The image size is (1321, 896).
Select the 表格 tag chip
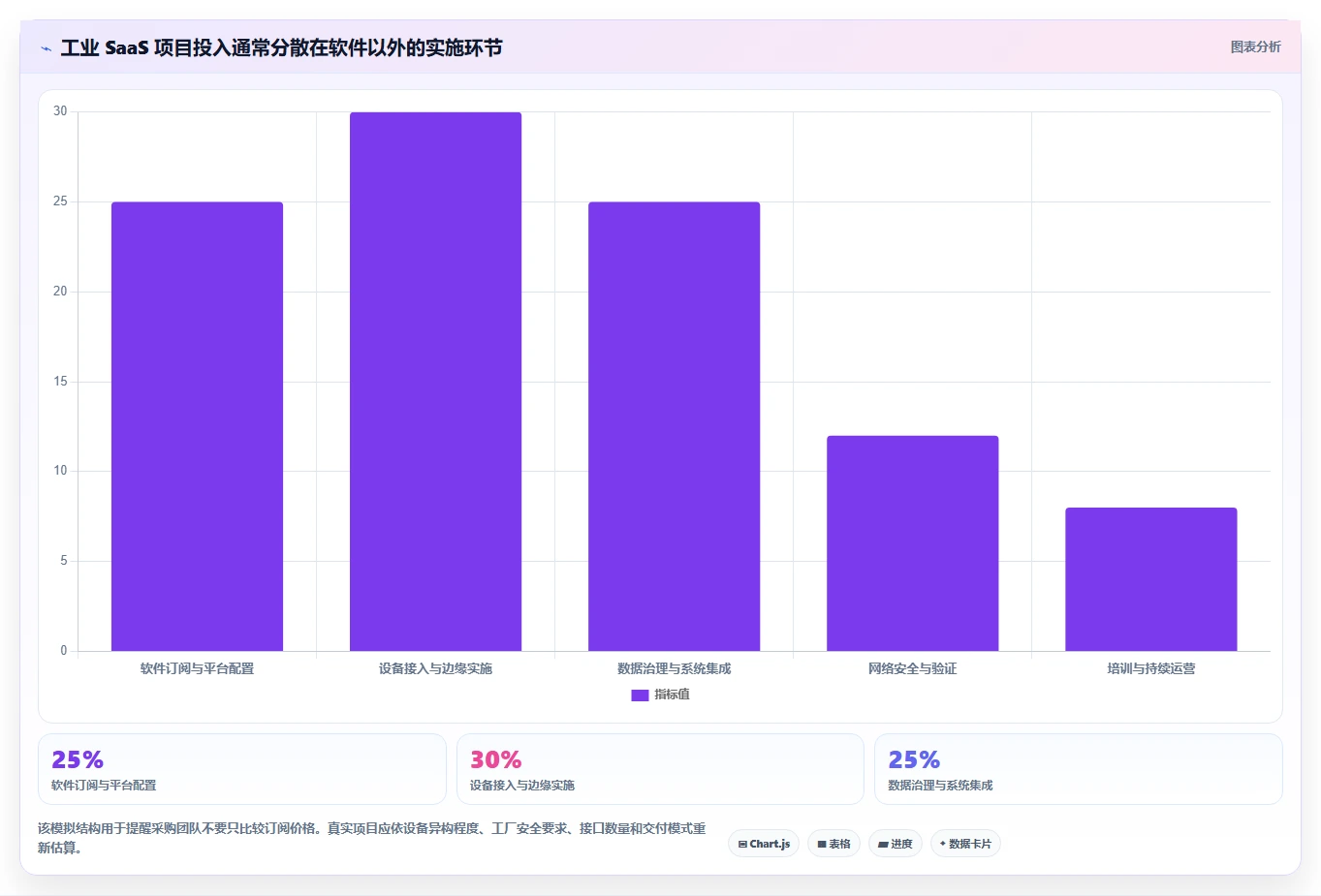(833, 844)
